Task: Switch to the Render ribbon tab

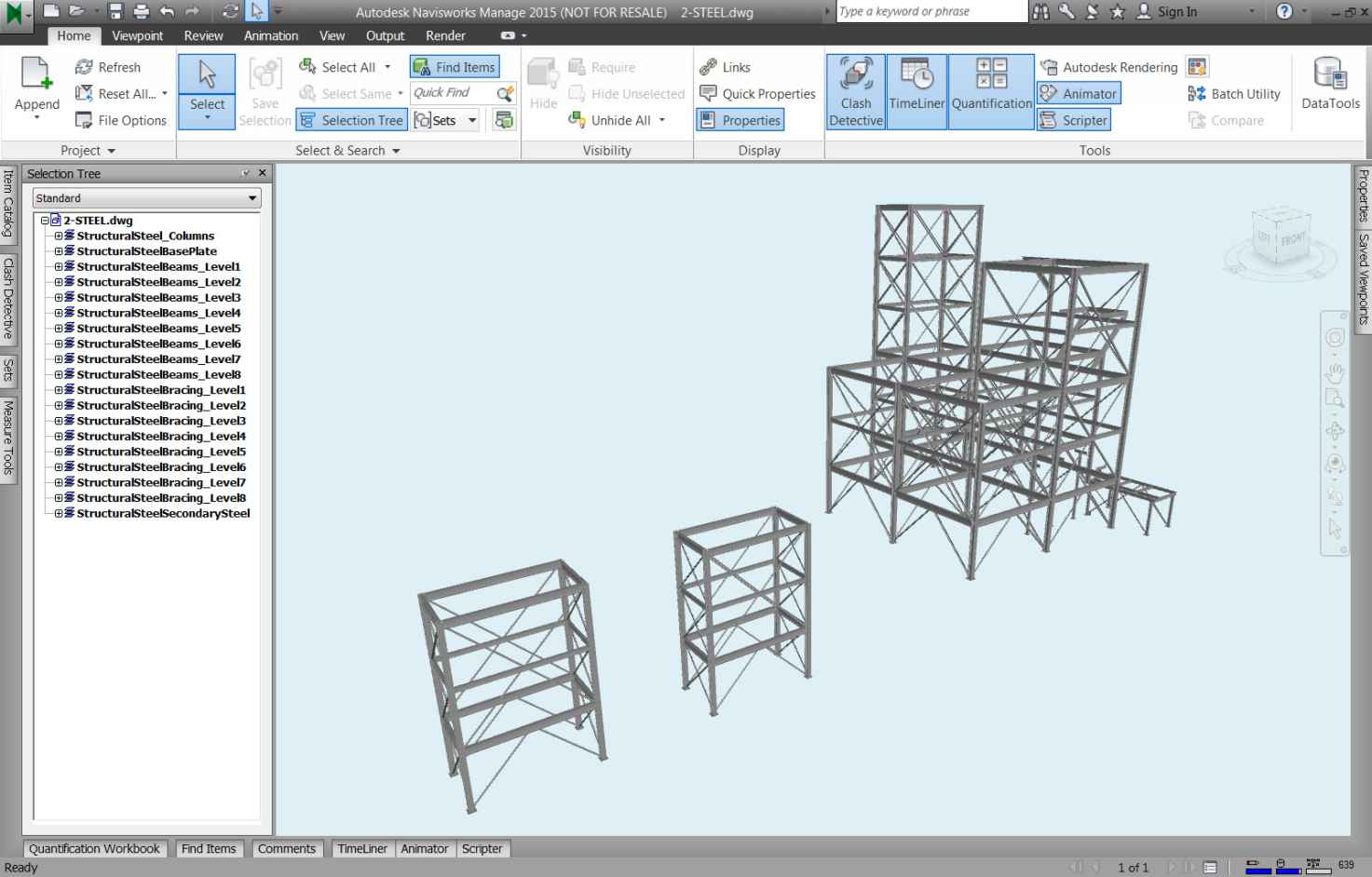Action: click(x=445, y=35)
